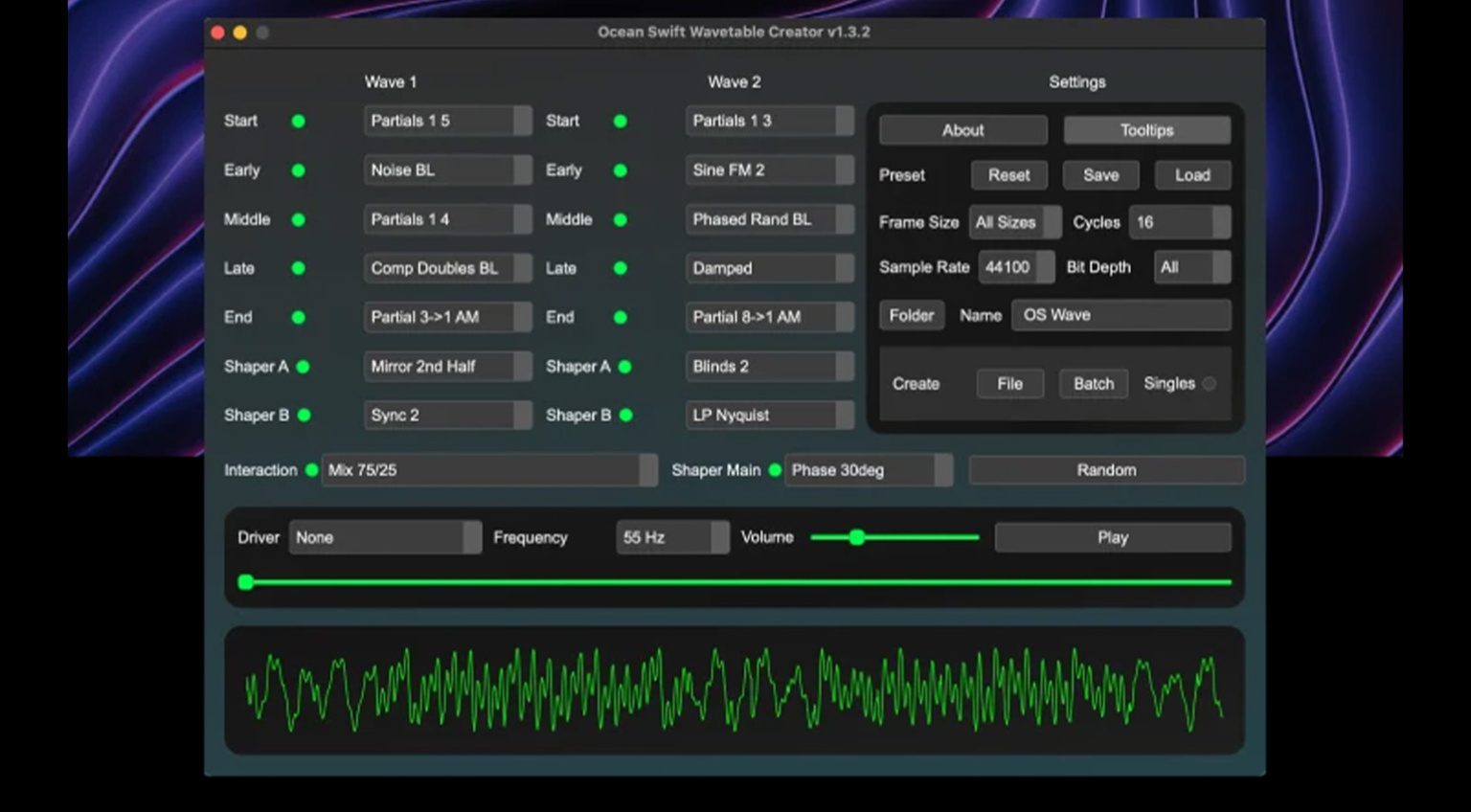Click Random to randomize wavetable settings
This screenshot has height=812, width=1471.
[1105, 469]
